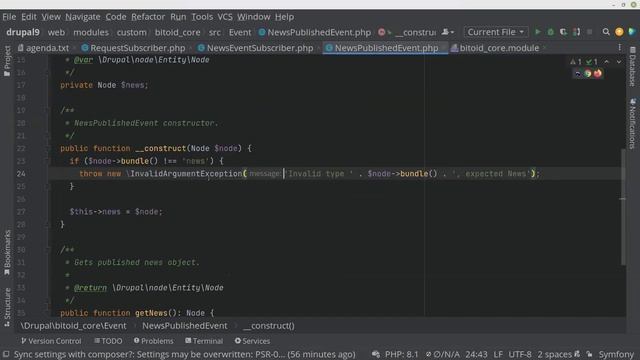This screenshot has height=360, width=640.
Task: Open the Help menu
Action: tap(284, 17)
